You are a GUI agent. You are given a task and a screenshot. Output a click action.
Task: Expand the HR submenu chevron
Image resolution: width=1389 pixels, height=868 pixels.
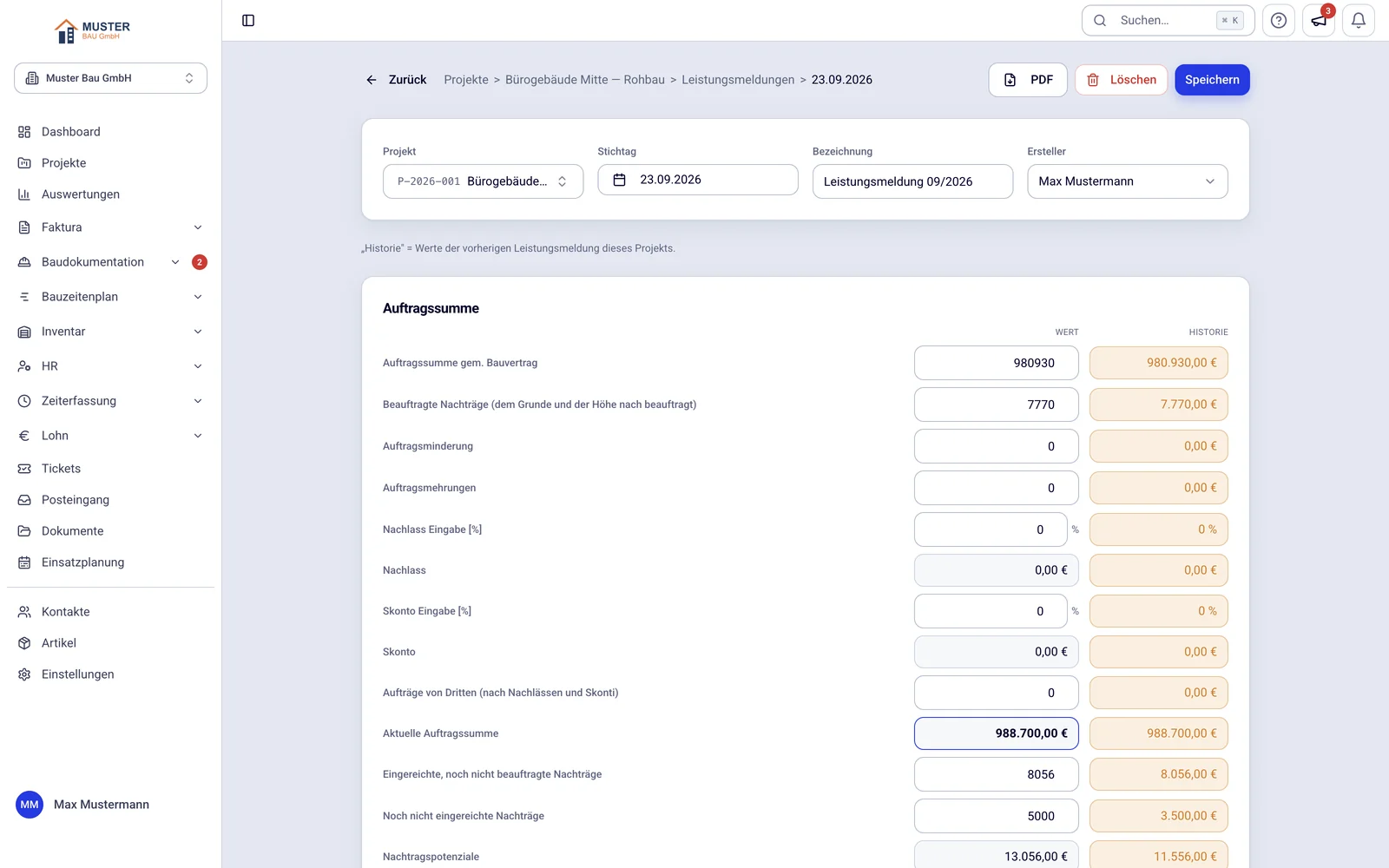198,366
